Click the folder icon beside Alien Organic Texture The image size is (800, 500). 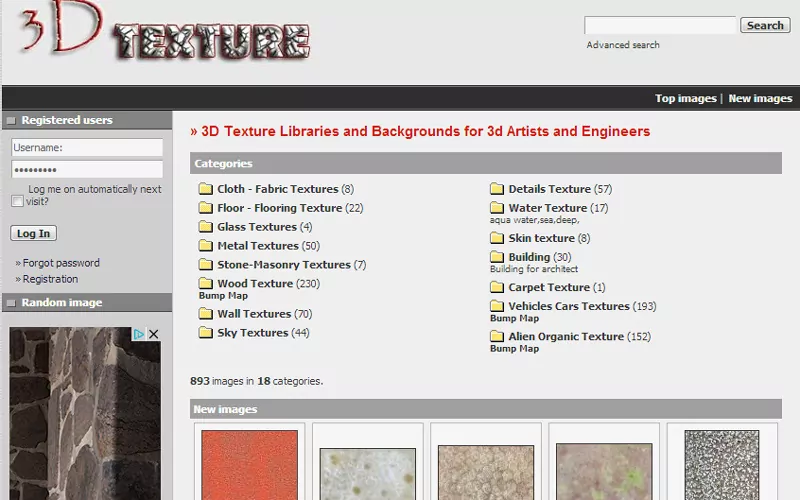point(496,337)
